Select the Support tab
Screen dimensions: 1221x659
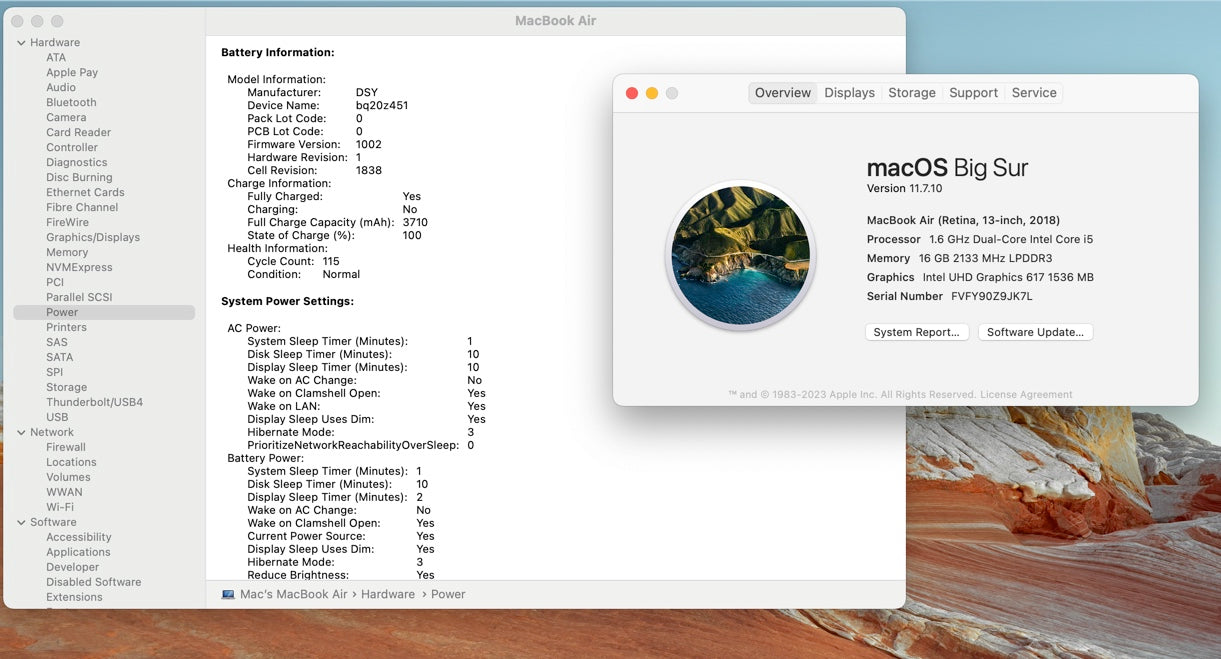(973, 93)
